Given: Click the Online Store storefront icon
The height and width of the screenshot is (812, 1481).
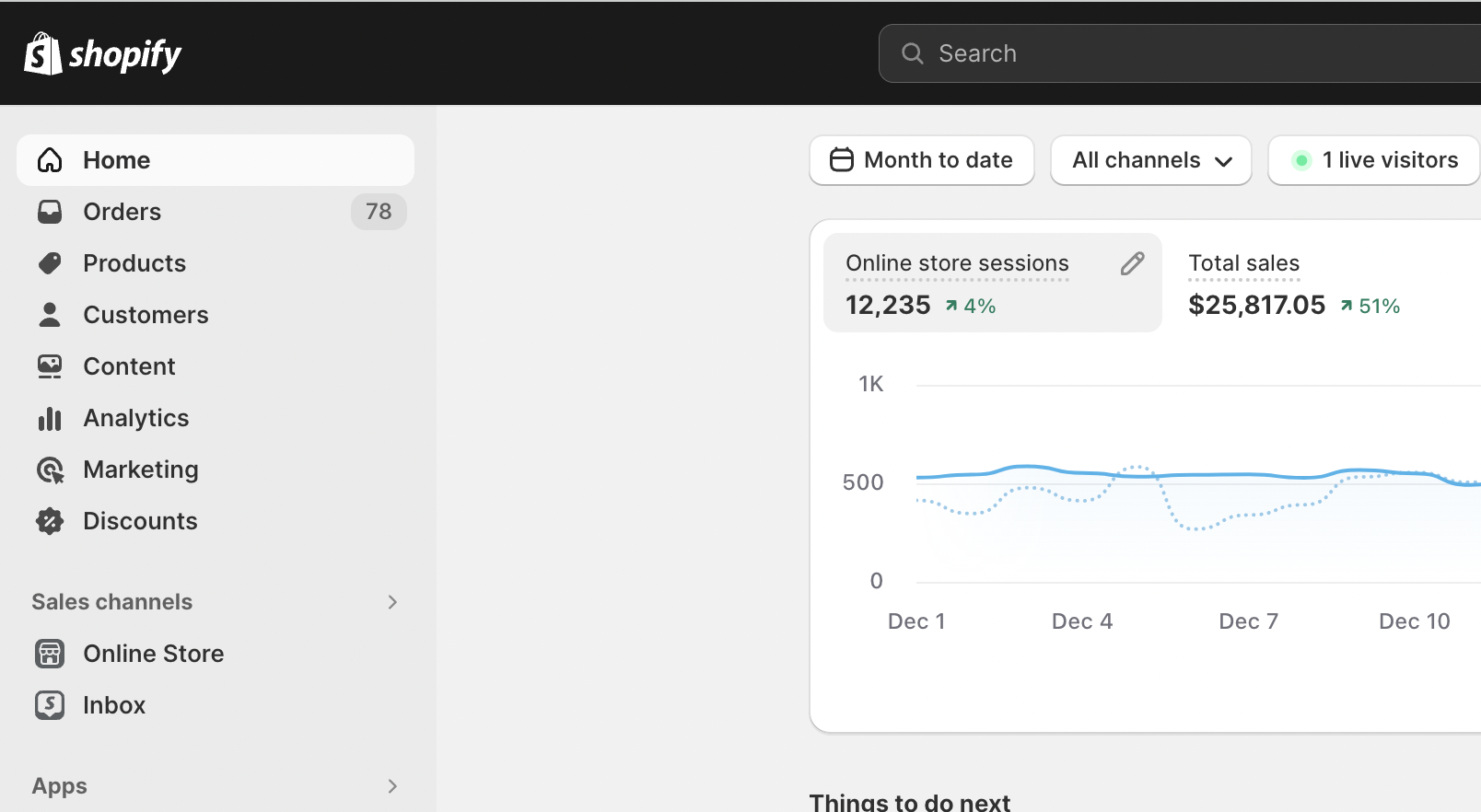Looking at the screenshot, I should click(x=50, y=654).
